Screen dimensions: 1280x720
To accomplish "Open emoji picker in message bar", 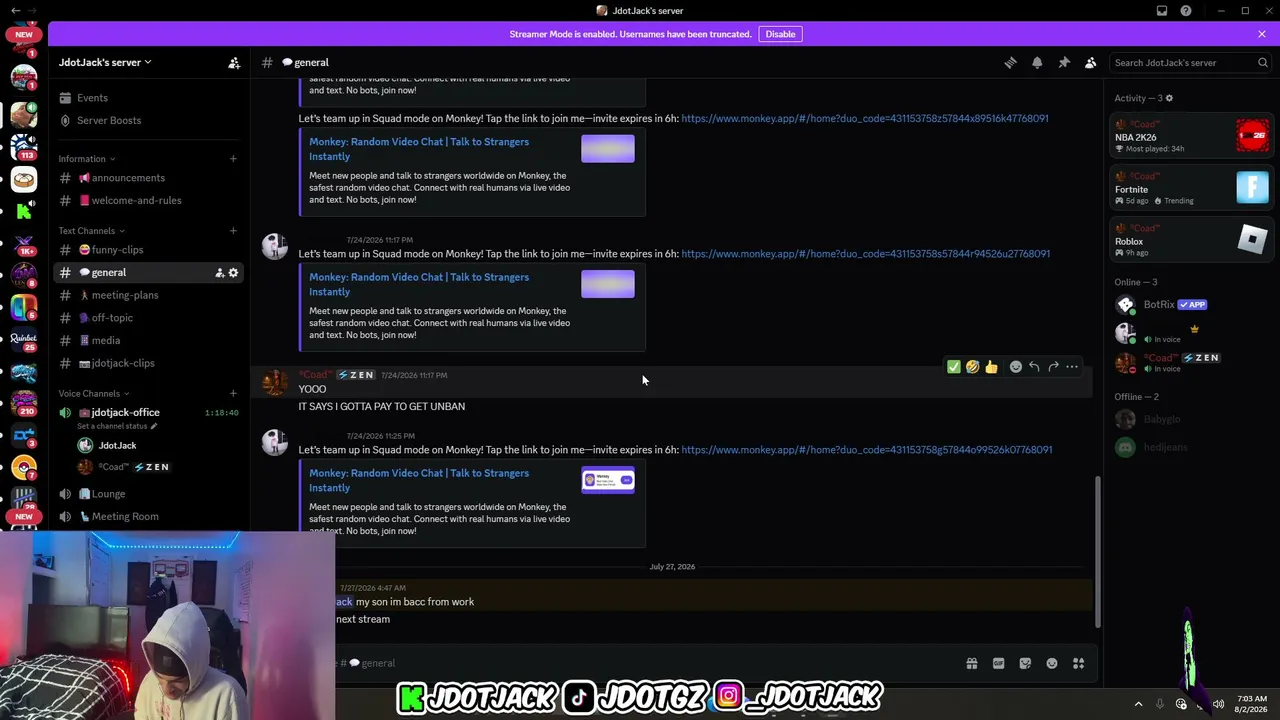I will click(1052, 663).
